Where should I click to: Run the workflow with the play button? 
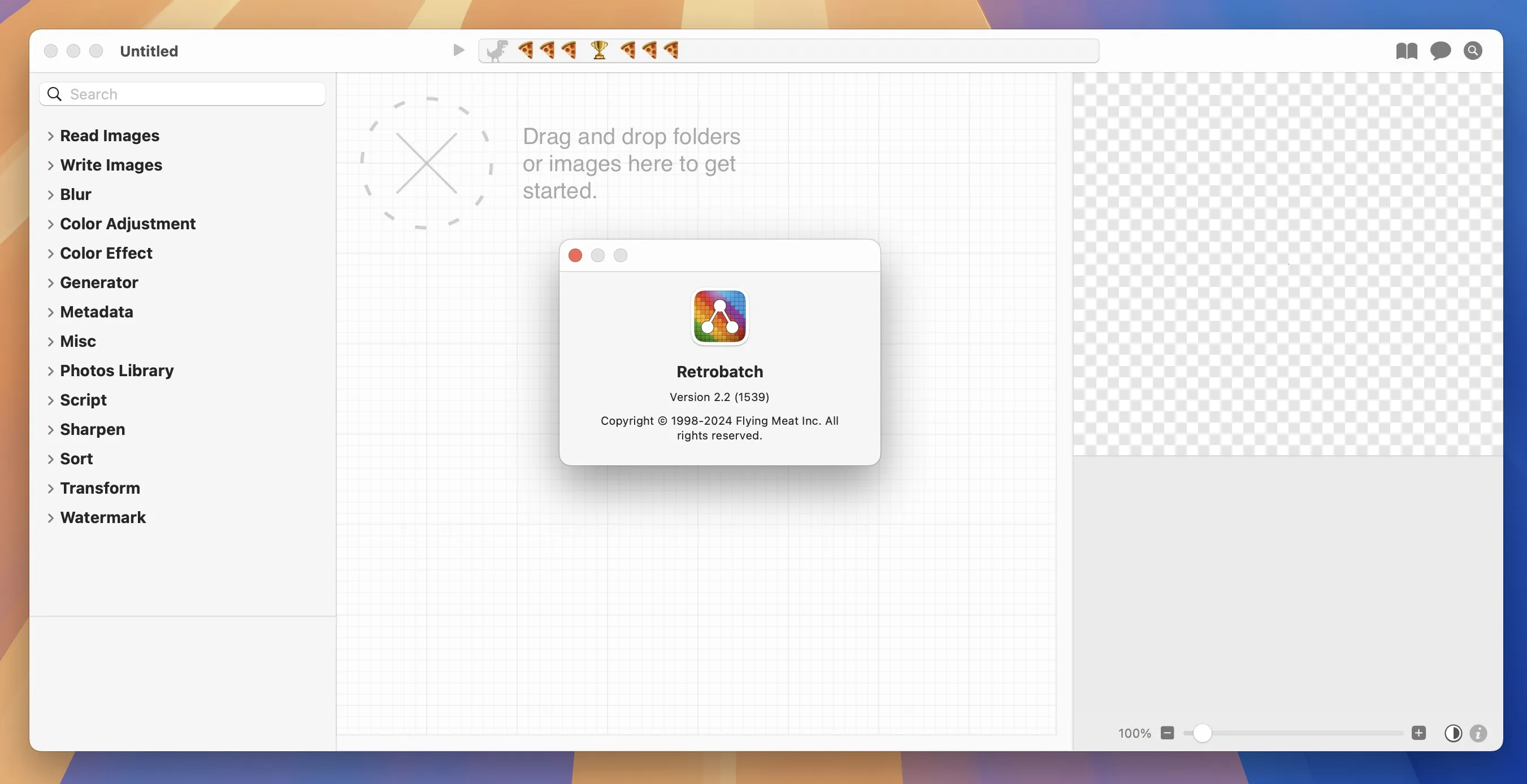[x=458, y=50]
